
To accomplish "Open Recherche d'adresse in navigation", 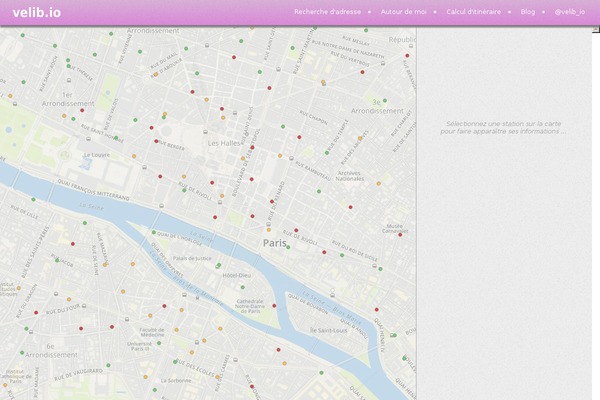I will (x=328, y=12).
